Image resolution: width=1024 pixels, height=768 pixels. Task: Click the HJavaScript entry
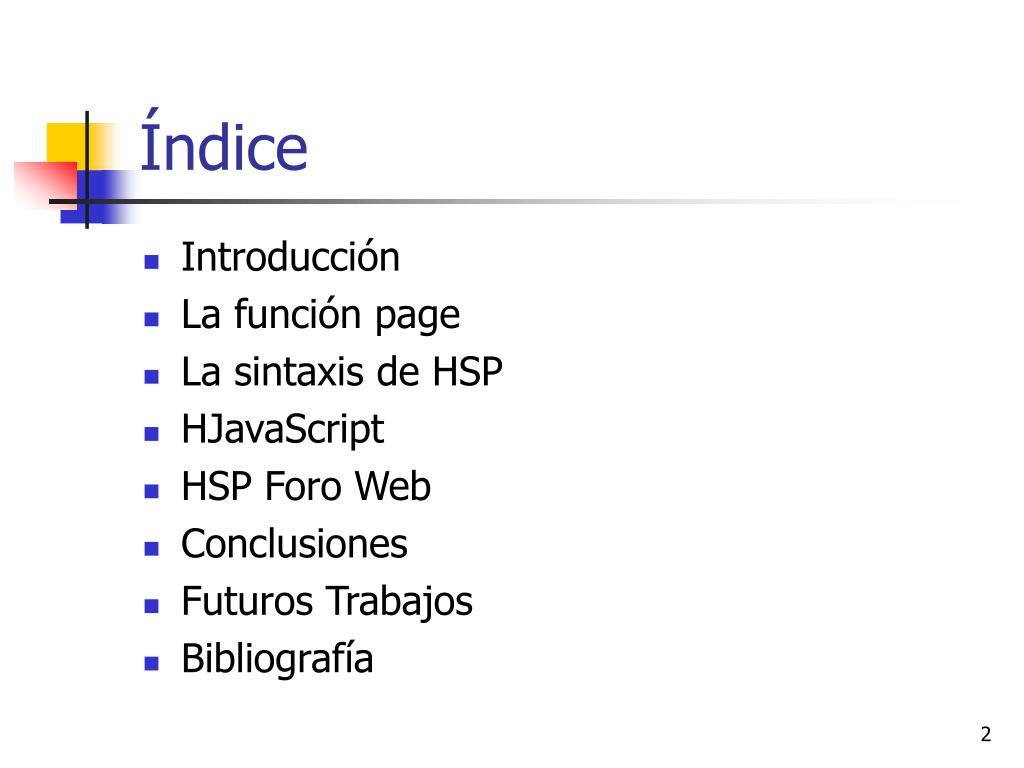[x=282, y=430]
